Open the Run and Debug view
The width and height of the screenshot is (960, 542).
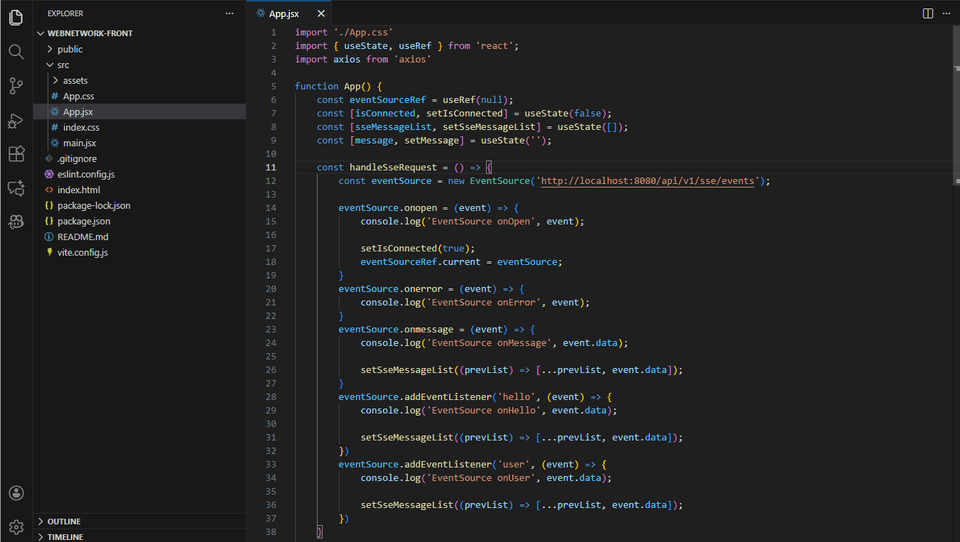tap(16, 120)
